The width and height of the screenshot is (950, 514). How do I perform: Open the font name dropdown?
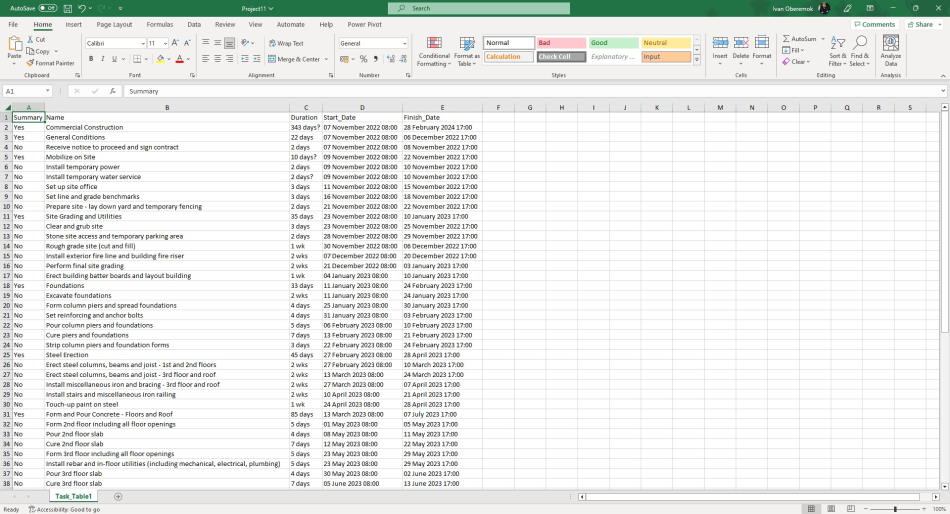[143, 44]
